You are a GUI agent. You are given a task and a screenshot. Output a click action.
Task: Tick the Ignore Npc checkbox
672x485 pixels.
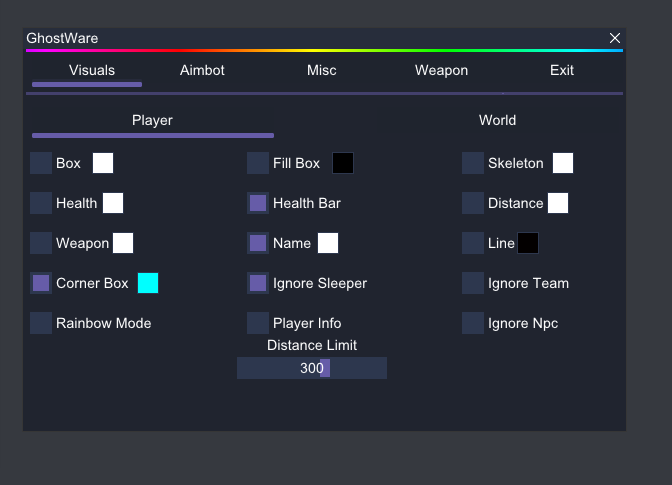click(x=473, y=323)
